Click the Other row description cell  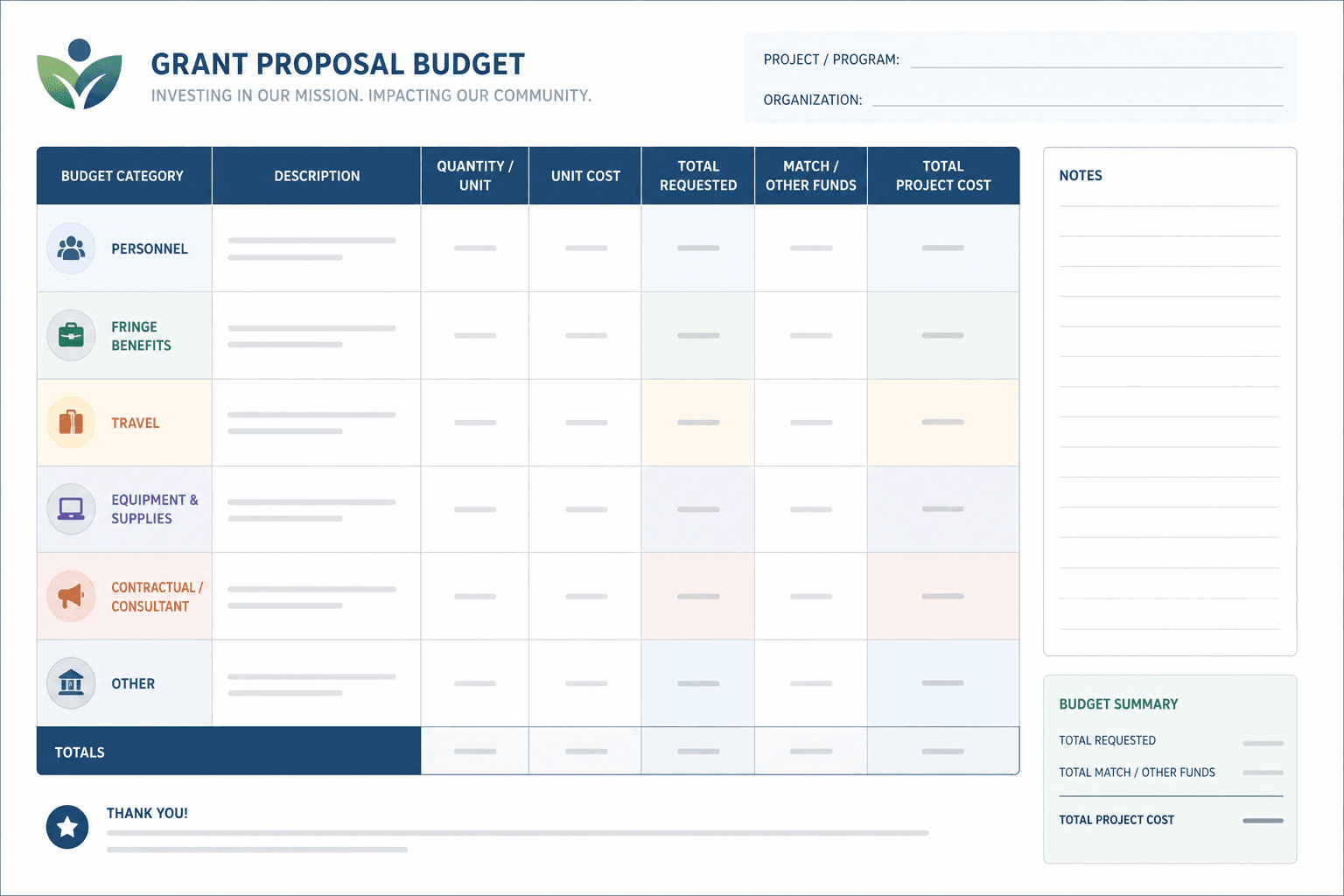coord(317,683)
